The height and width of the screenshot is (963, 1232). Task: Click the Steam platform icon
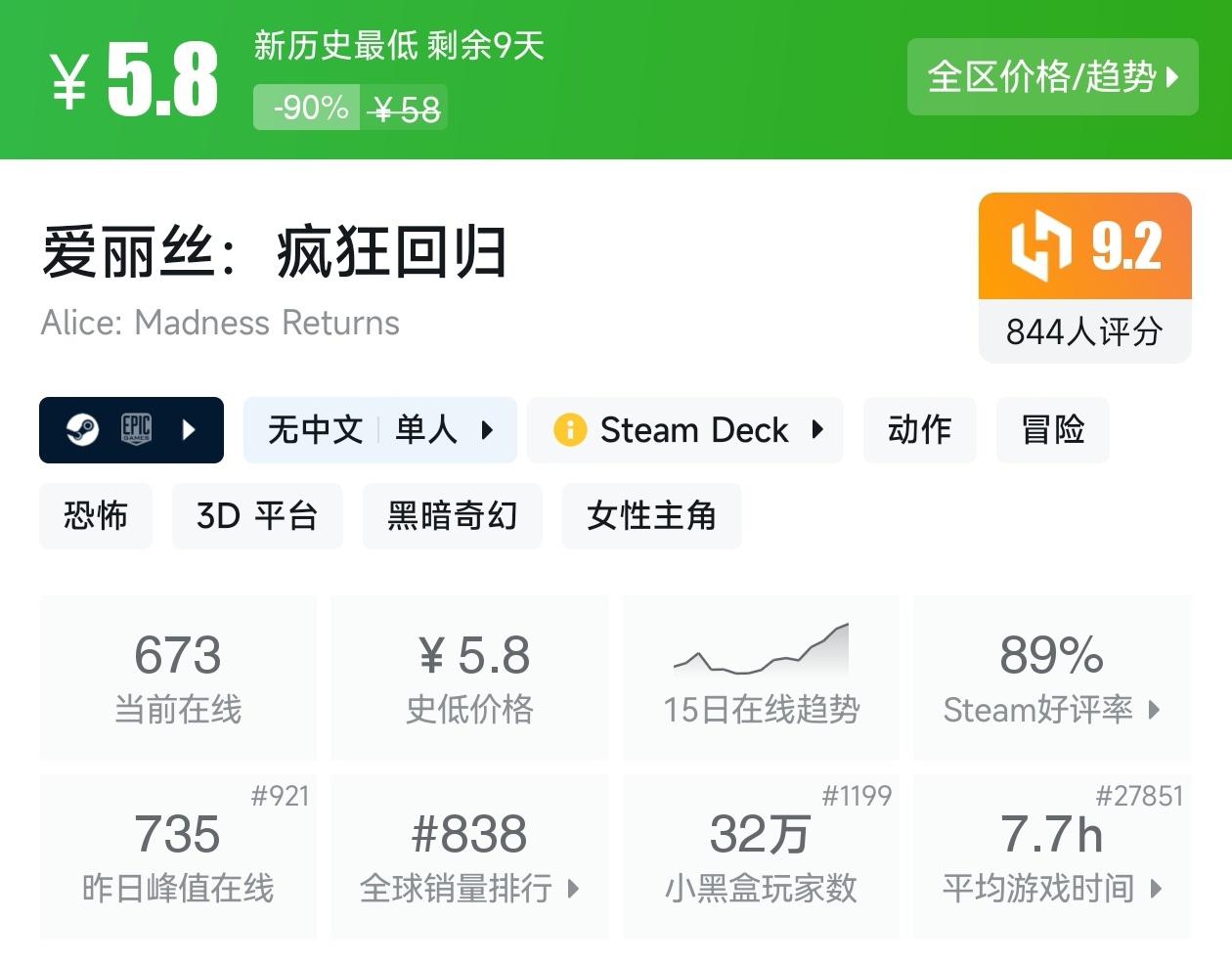[x=82, y=429]
